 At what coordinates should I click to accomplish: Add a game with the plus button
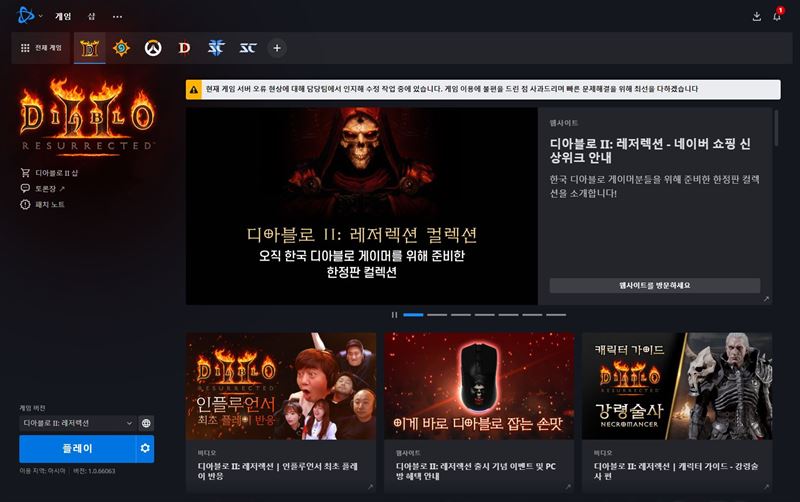tap(277, 48)
